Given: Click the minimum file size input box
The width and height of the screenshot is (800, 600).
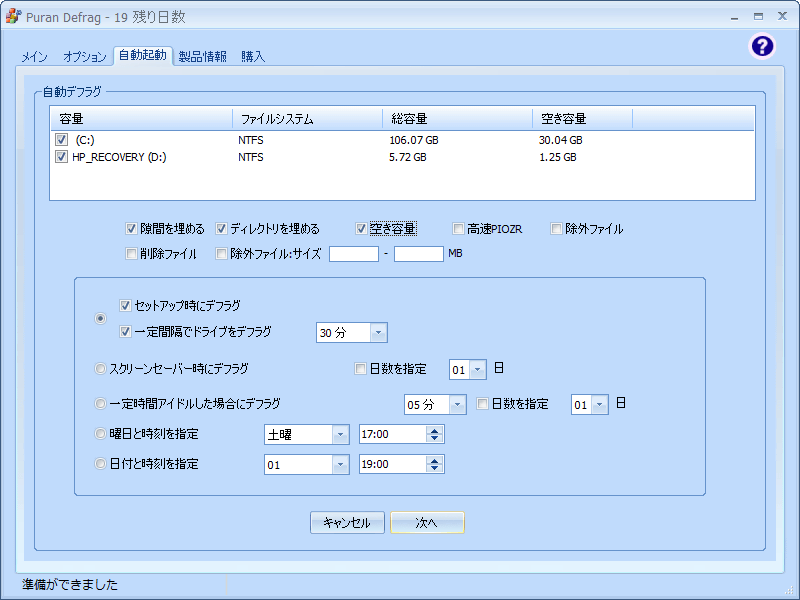Looking at the screenshot, I should (354, 254).
